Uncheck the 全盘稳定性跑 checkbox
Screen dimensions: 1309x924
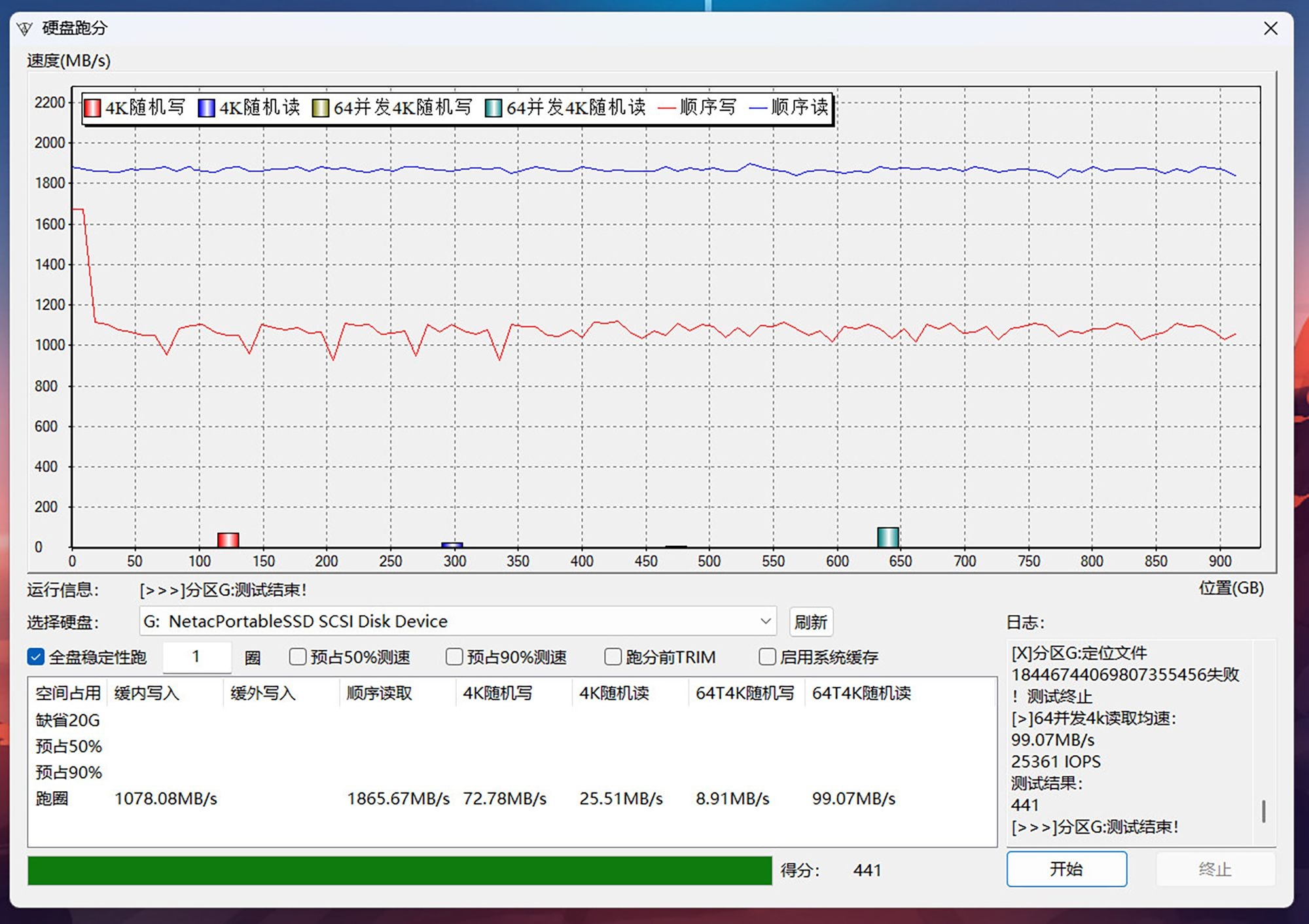(36, 656)
